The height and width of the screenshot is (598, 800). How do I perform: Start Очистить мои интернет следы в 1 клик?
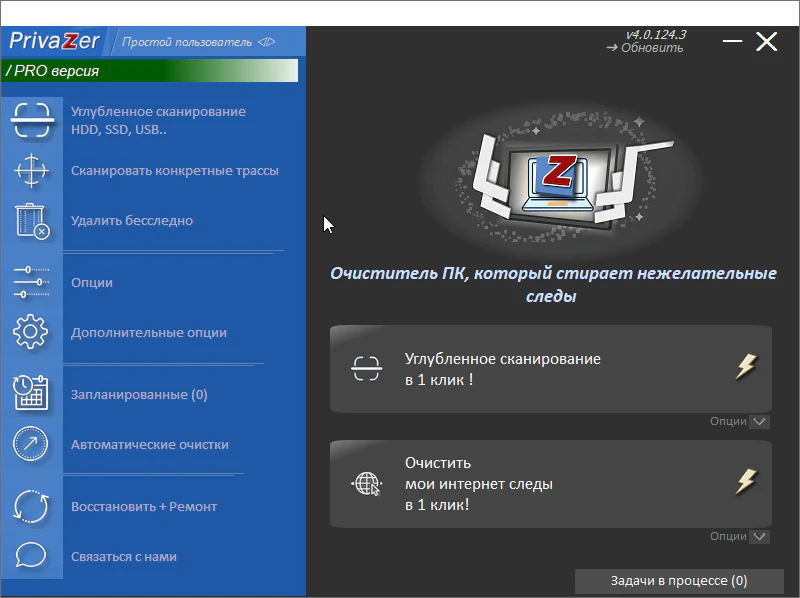click(551, 484)
